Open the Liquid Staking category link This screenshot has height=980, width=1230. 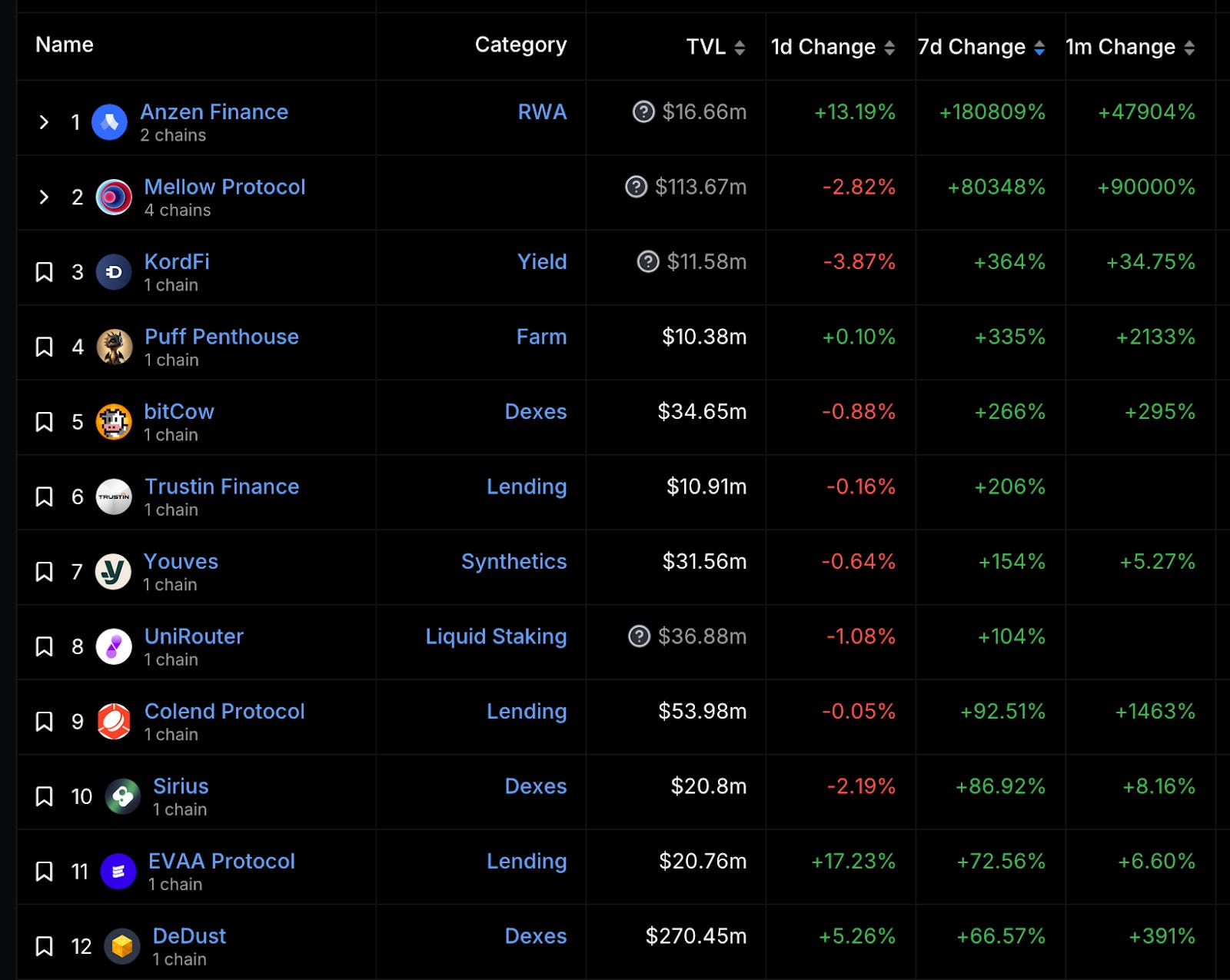496,636
